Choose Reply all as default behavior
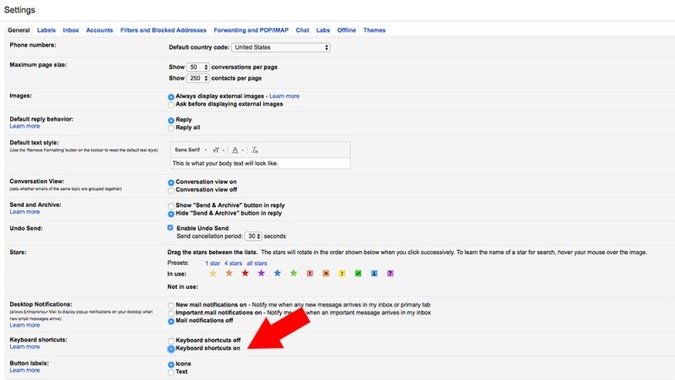 pos(171,128)
